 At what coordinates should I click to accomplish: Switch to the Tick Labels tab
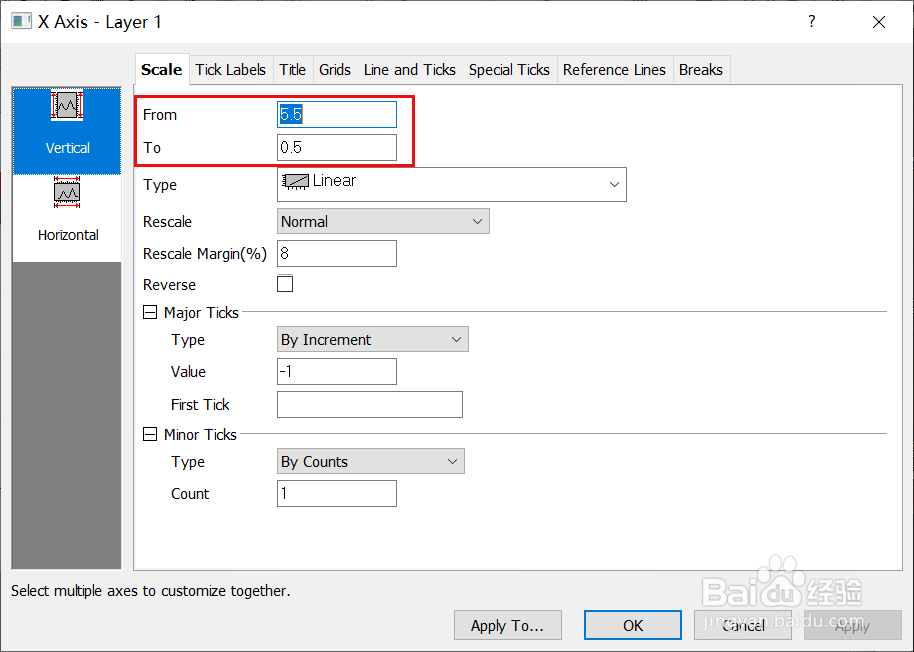coord(231,70)
